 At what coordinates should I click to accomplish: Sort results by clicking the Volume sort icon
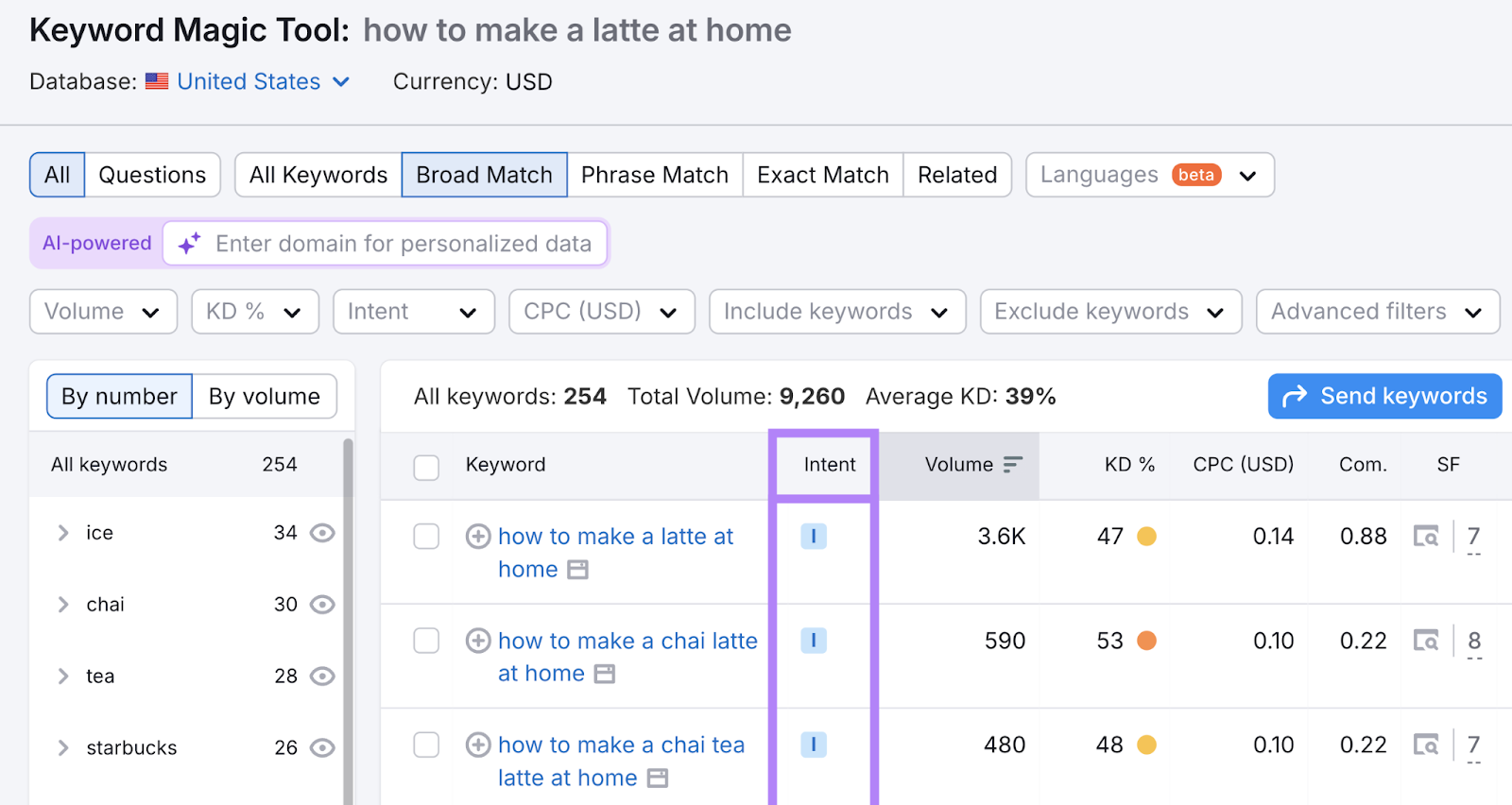pyautogui.click(x=1012, y=464)
